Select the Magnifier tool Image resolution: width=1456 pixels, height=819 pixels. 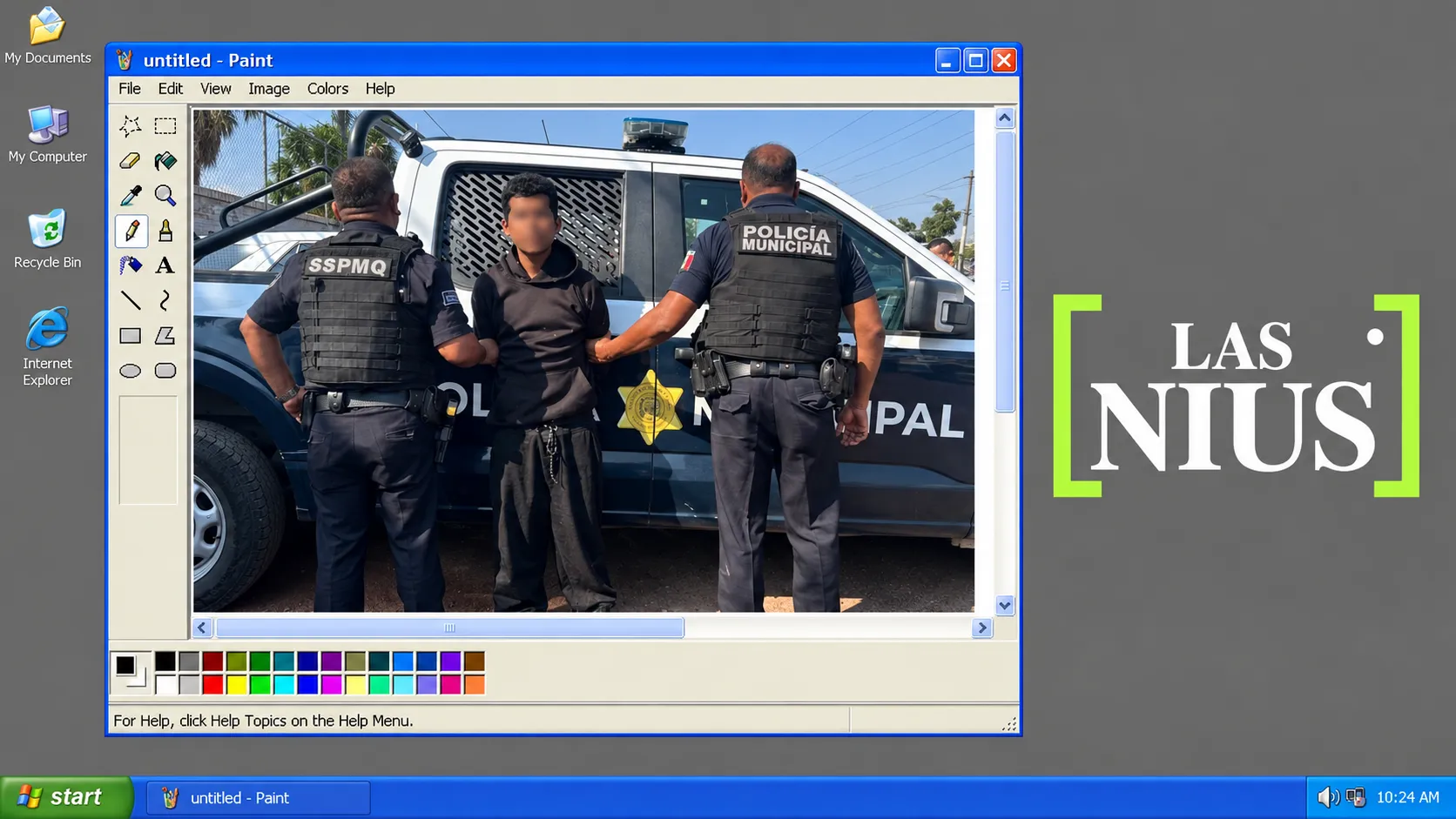click(x=165, y=196)
